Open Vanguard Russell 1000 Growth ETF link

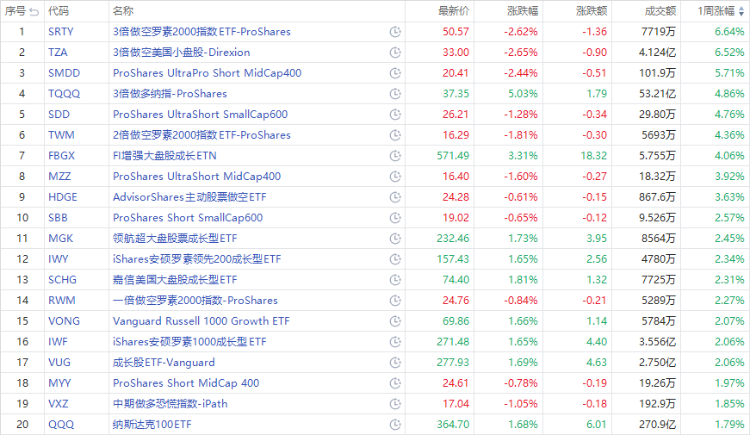tap(201, 321)
